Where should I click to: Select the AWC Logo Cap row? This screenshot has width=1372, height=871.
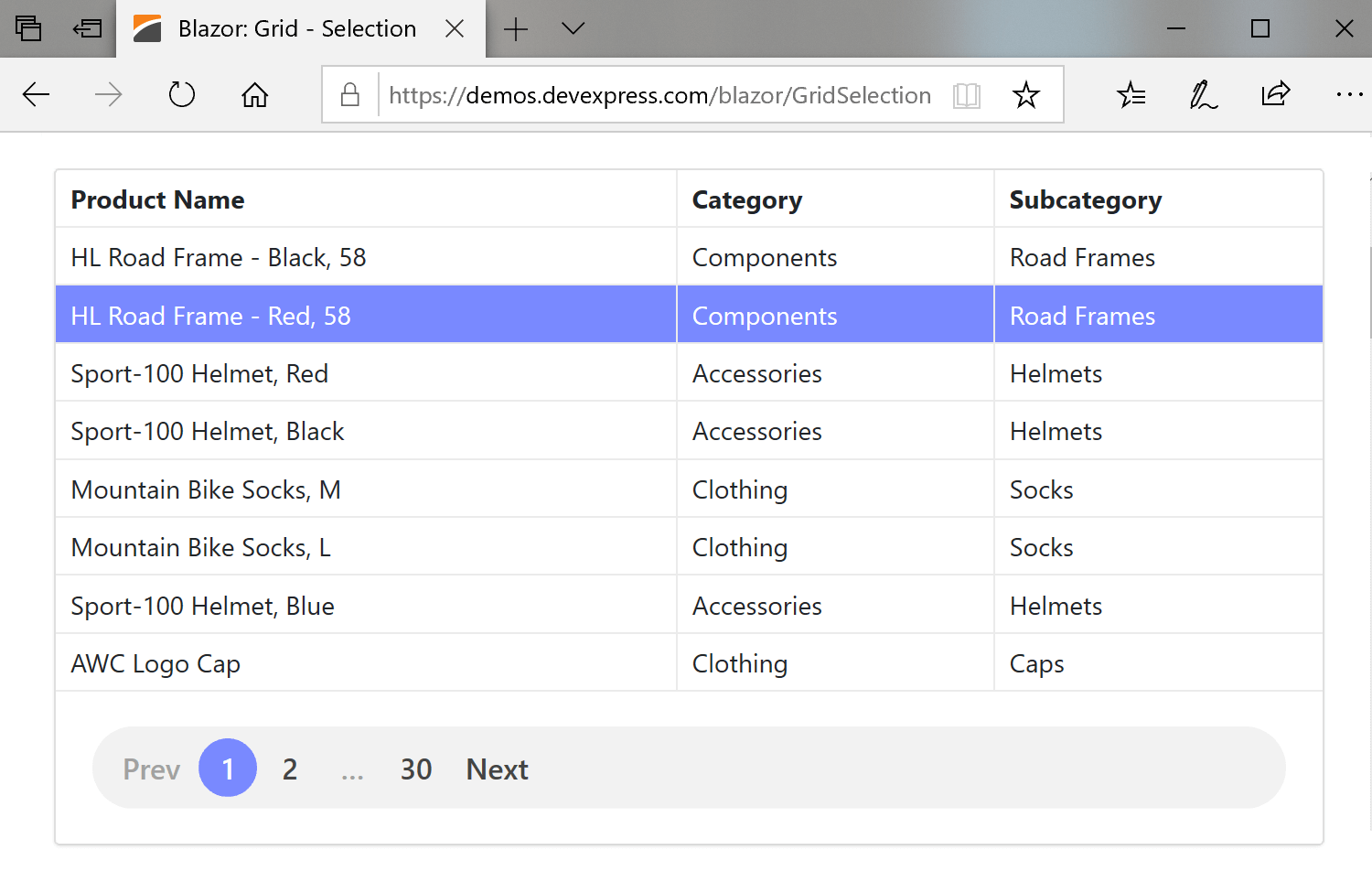click(x=366, y=663)
